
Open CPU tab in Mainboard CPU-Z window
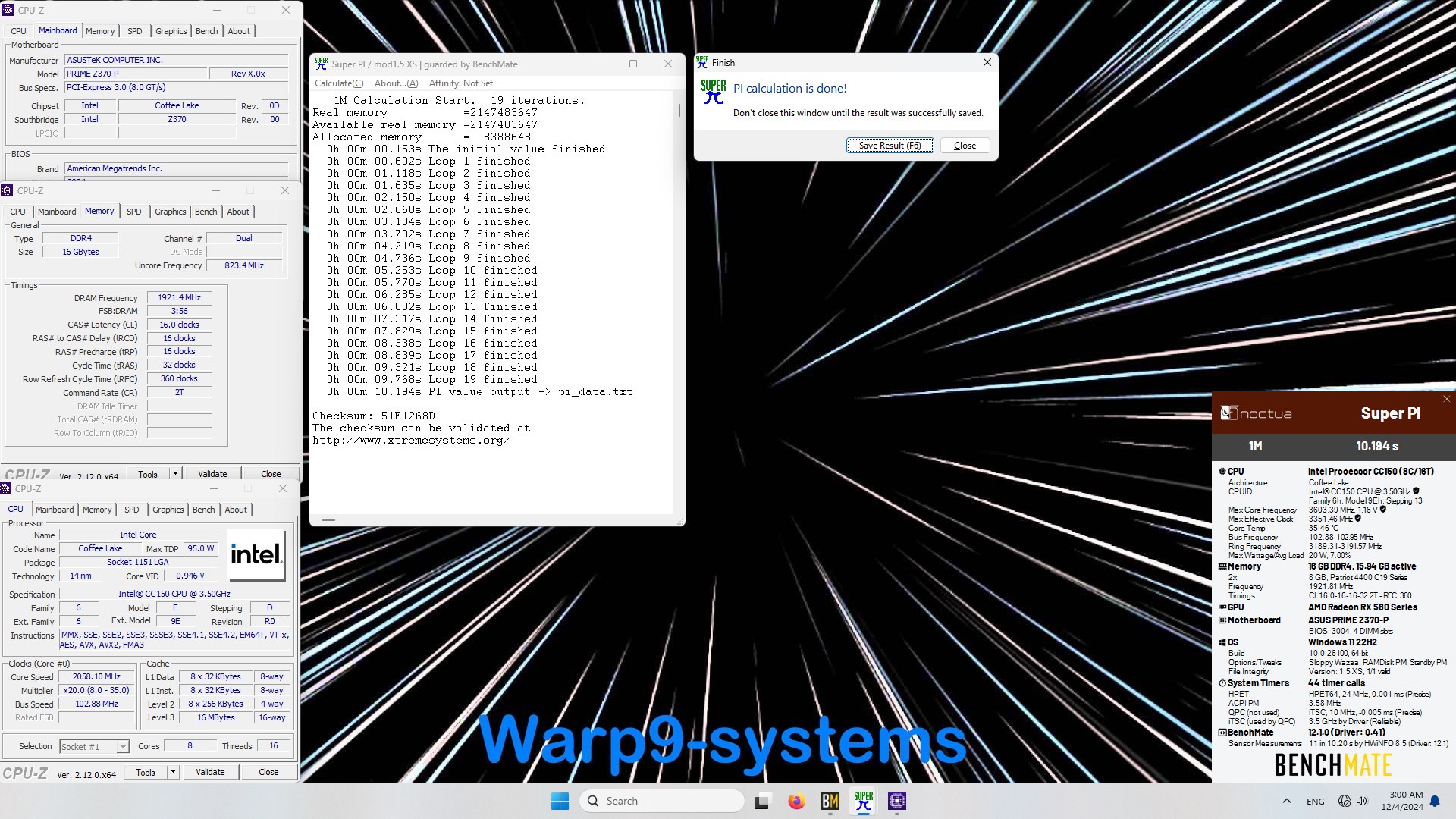click(x=19, y=31)
